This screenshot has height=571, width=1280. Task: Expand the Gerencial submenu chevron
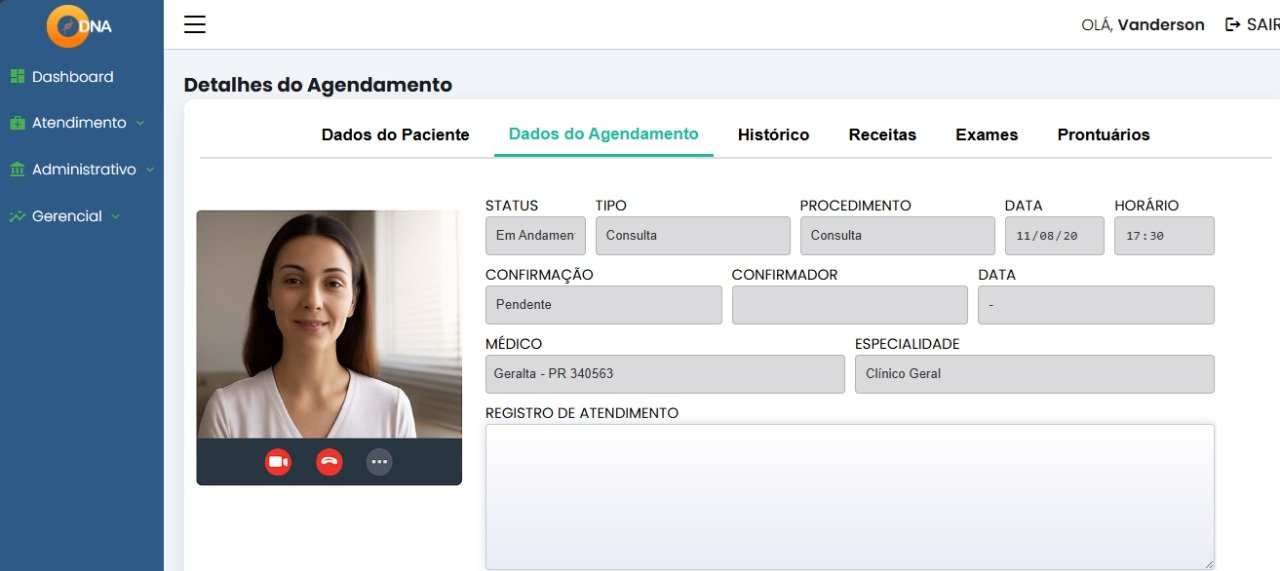[x=116, y=216]
